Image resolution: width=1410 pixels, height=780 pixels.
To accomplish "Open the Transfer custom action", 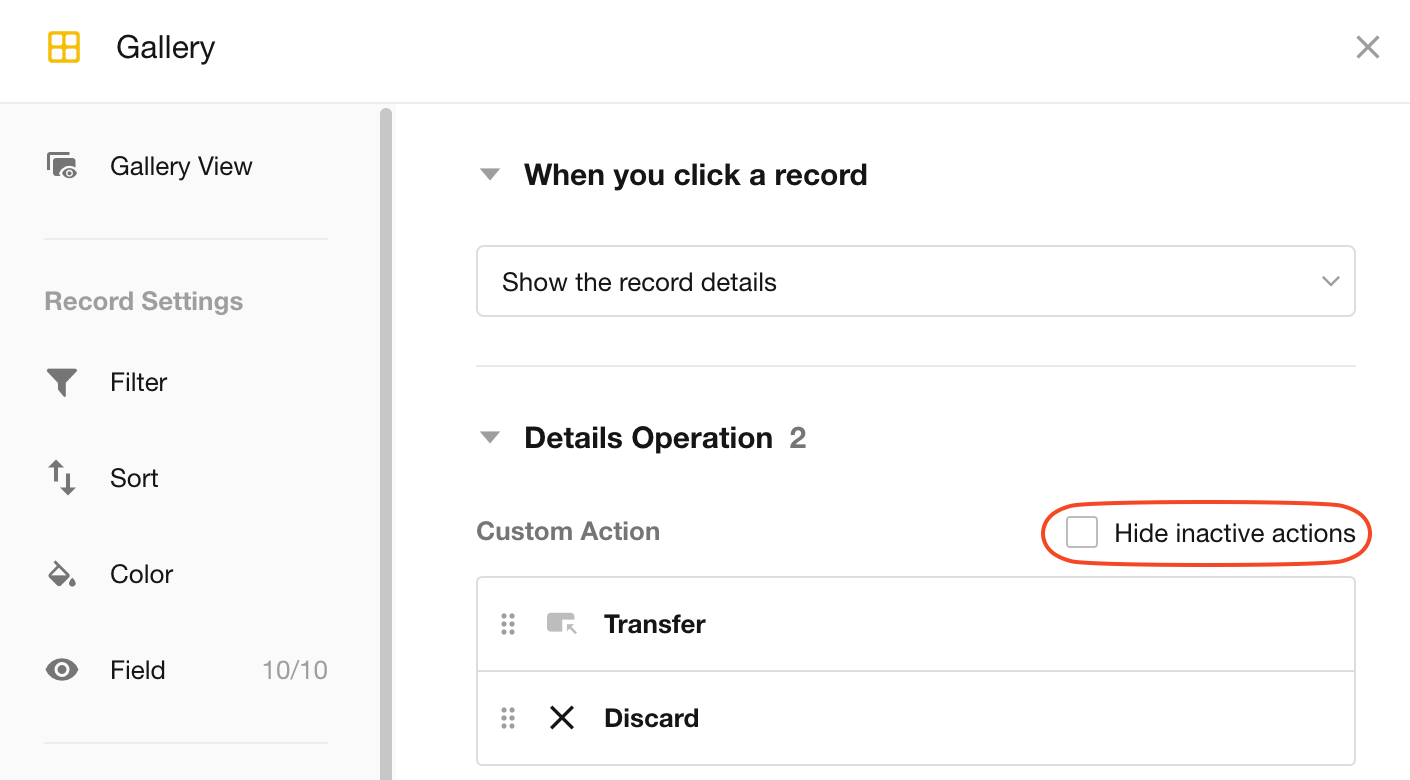I will pyautogui.click(x=655, y=624).
